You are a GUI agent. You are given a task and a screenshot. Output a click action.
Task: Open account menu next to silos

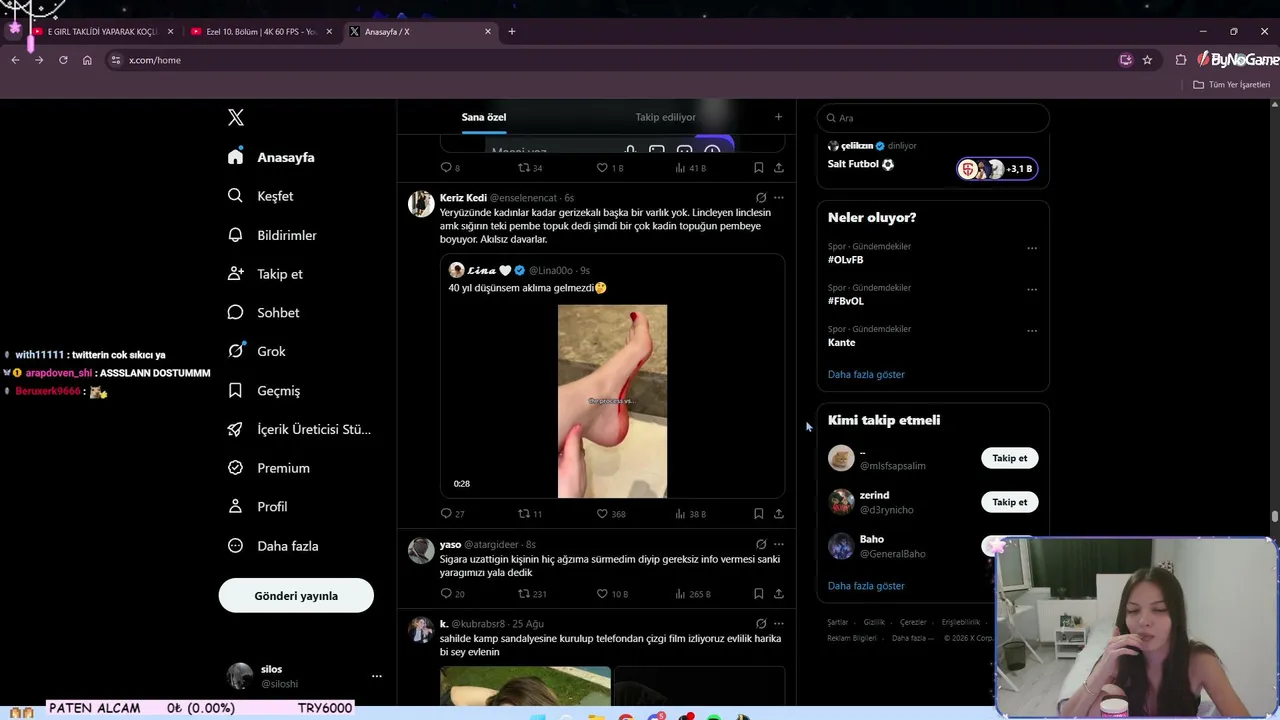tap(377, 676)
